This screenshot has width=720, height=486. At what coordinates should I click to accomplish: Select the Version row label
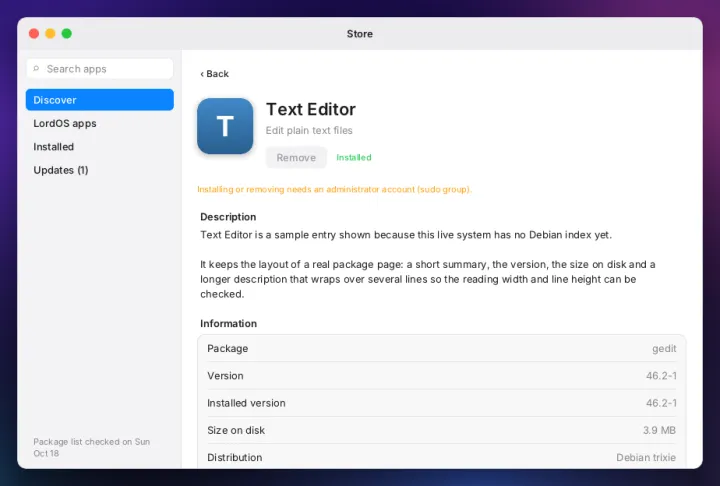(225, 376)
